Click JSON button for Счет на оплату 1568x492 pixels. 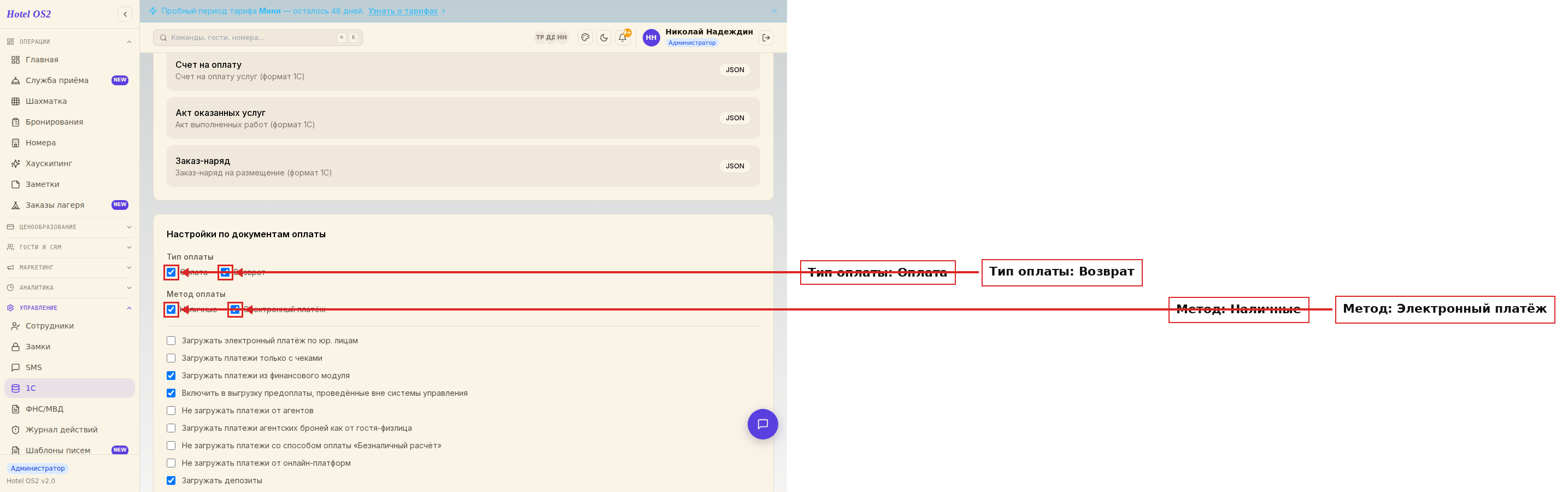tap(735, 70)
